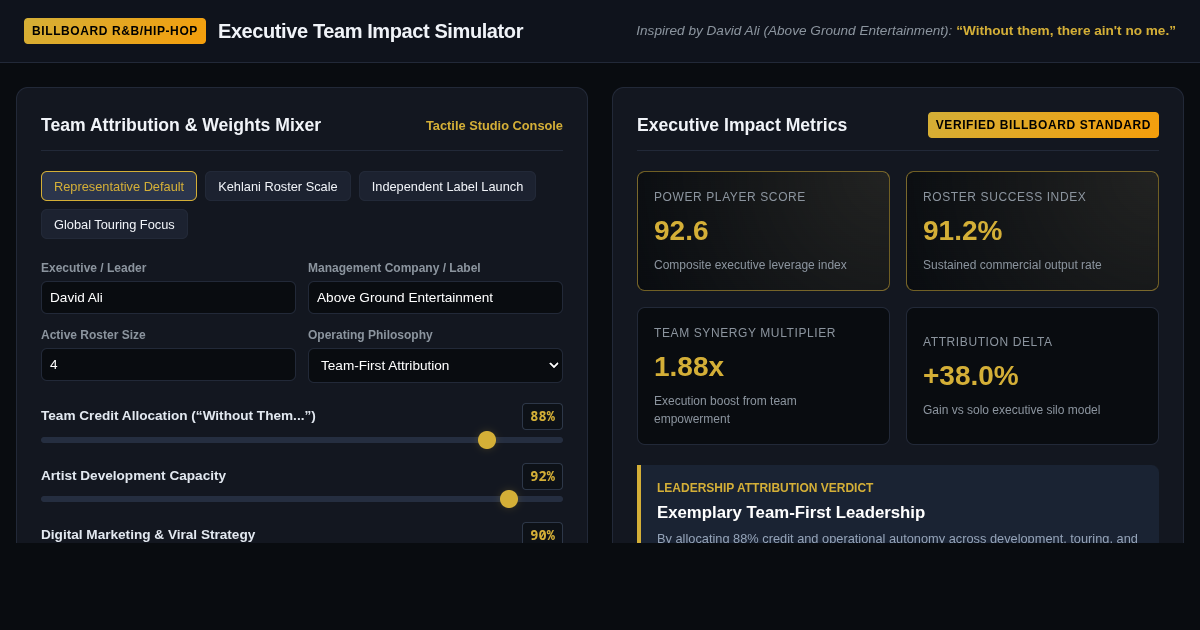Adjust the Team Credit Allocation slider
This screenshot has width=1200, height=630.
tap(302, 440)
